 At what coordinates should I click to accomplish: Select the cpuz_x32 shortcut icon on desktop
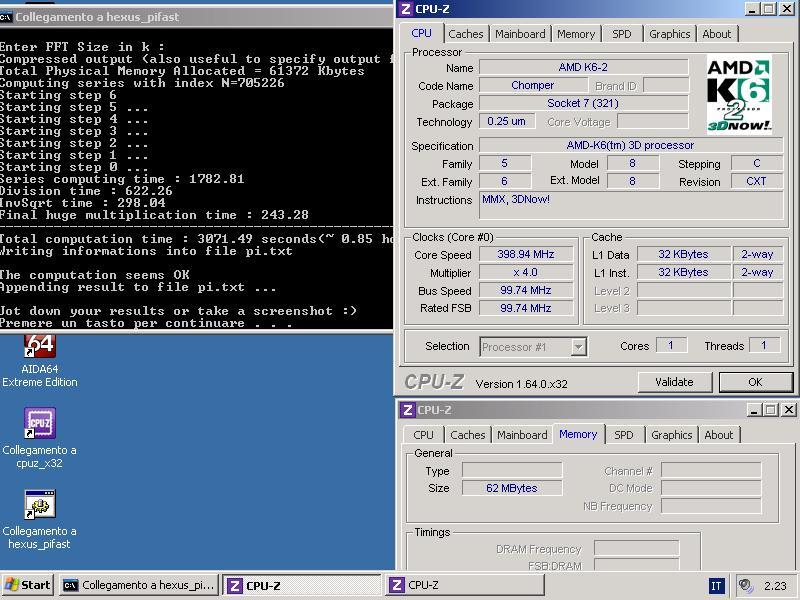pos(40,423)
